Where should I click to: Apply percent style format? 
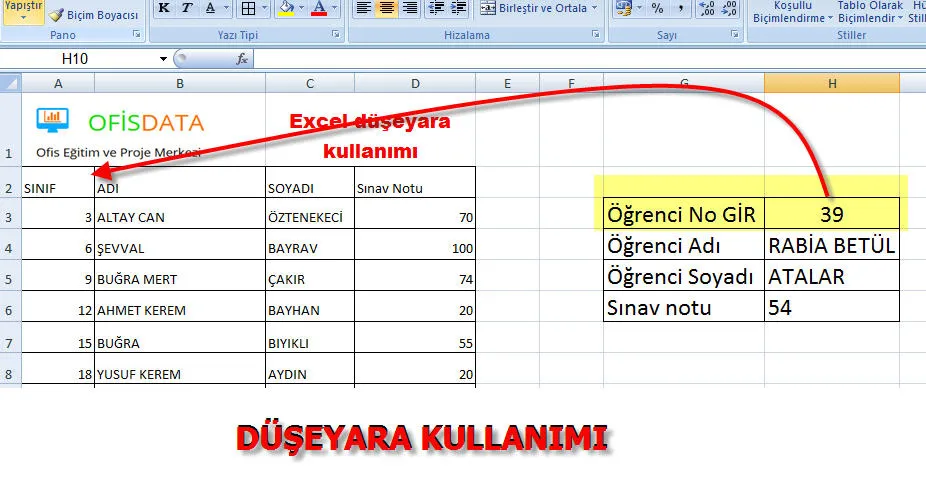[x=657, y=9]
